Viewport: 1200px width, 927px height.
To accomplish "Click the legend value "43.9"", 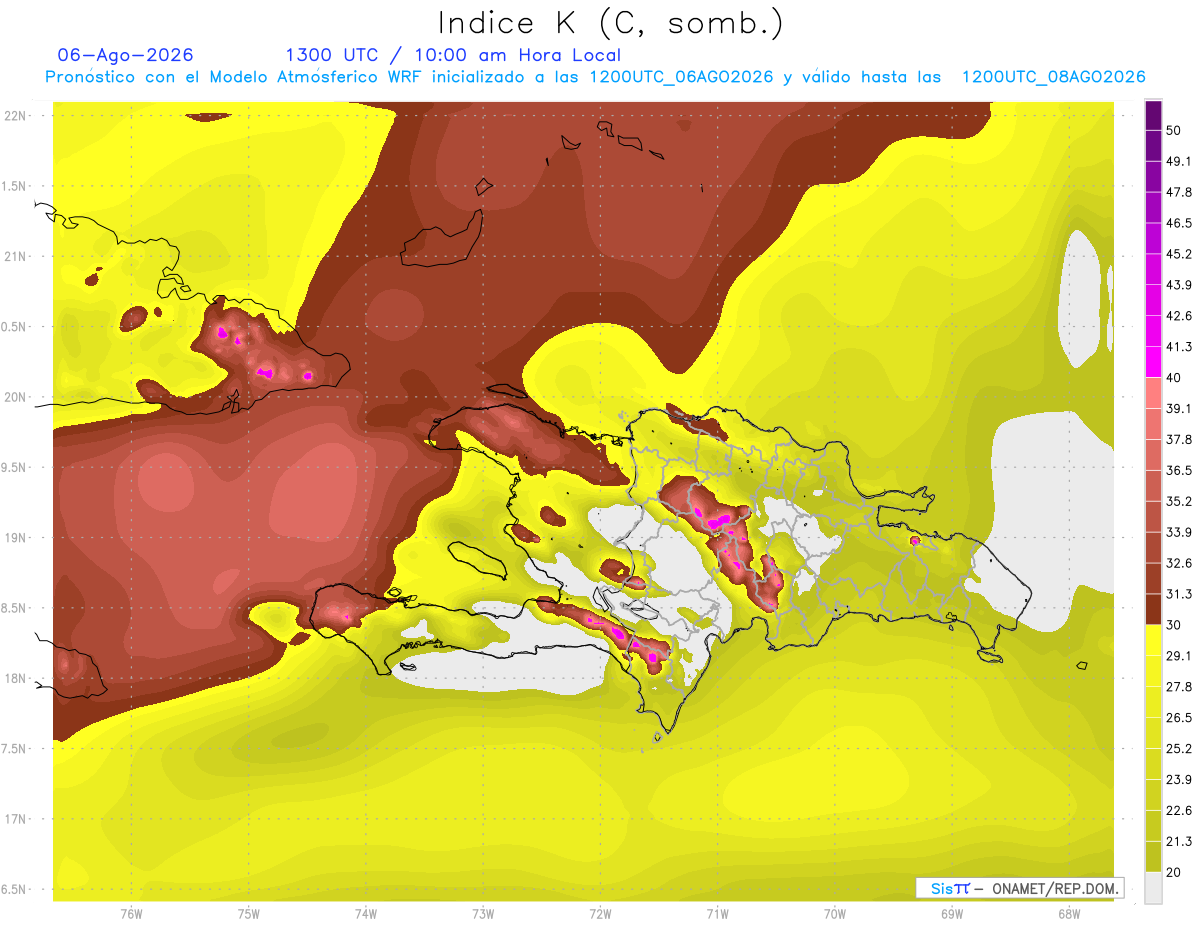I will [1178, 285].
